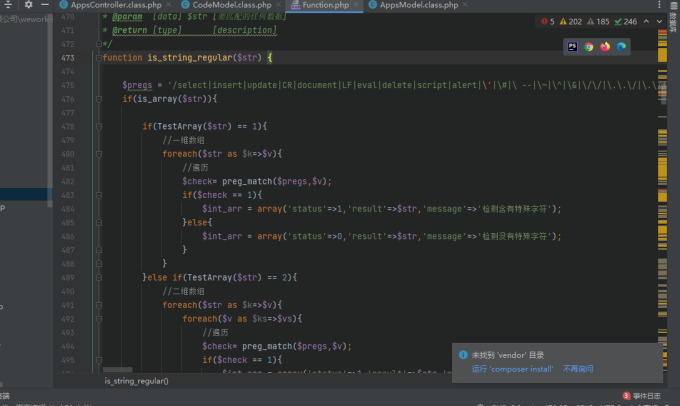Toggle fold marker at line 491 foreach
The width and height of the screenshot is (680, 406).
99,305
